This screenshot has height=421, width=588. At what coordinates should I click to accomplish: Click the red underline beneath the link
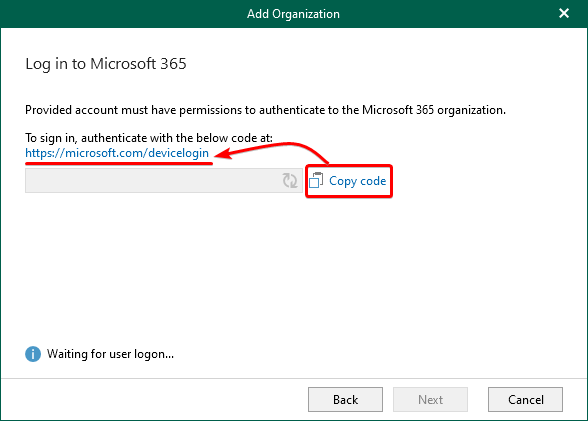pos(119,163)
